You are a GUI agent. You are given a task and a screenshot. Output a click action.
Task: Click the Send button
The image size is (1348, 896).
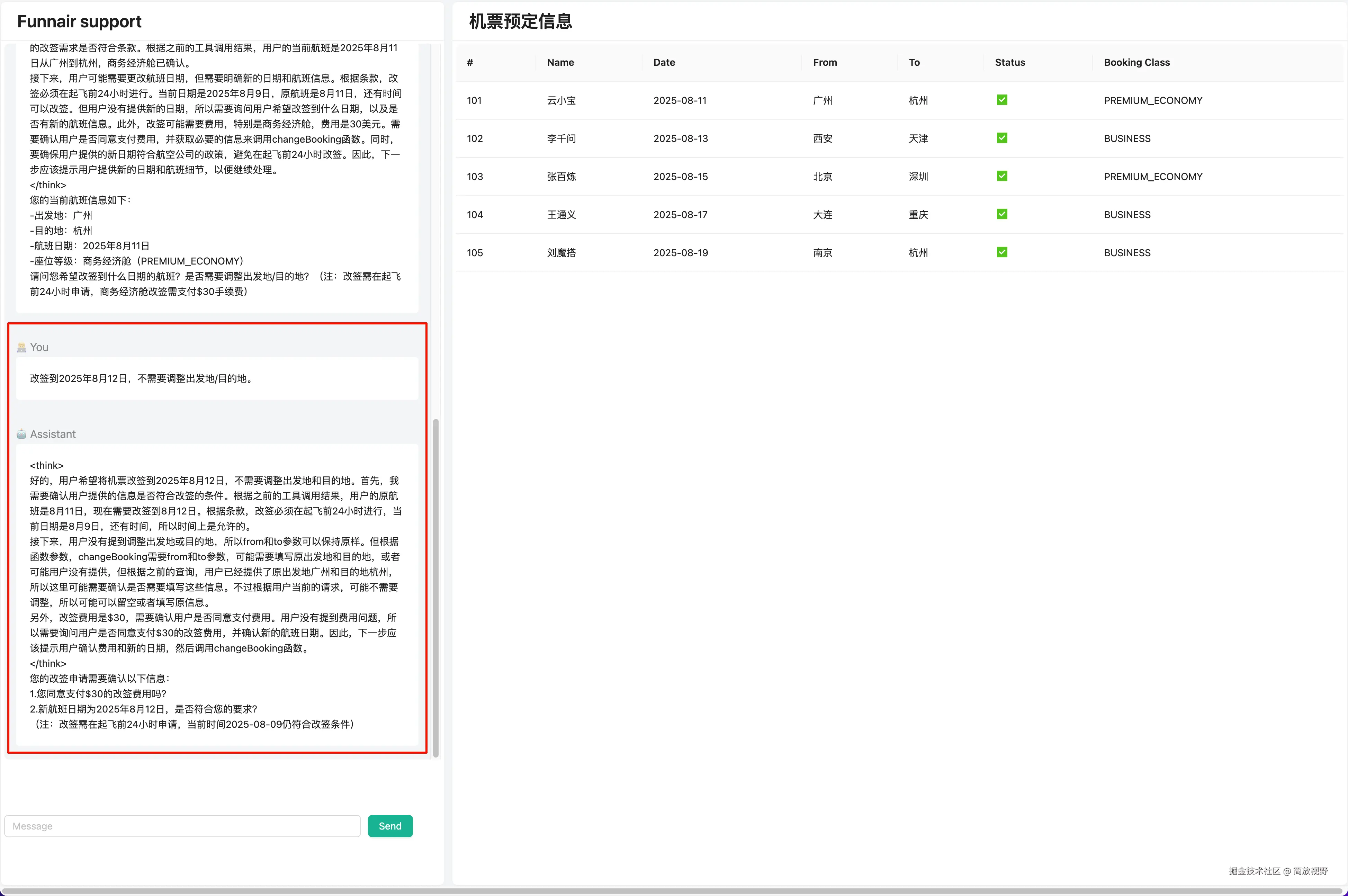[389, 826]
